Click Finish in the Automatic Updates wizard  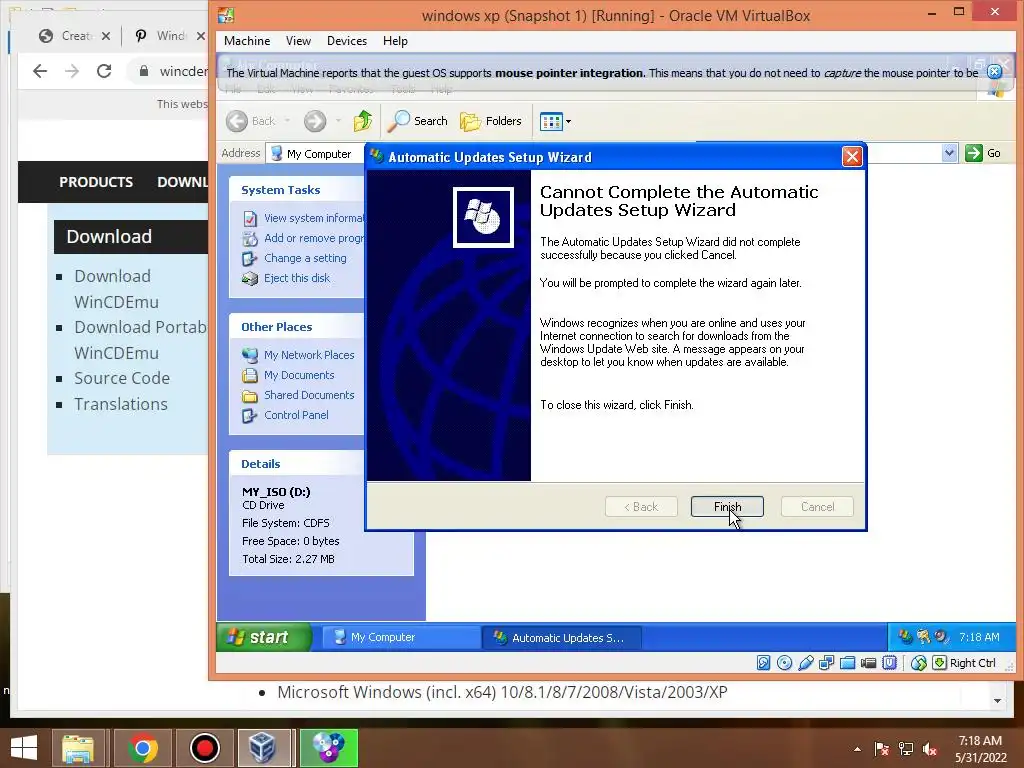coord(727,507)
